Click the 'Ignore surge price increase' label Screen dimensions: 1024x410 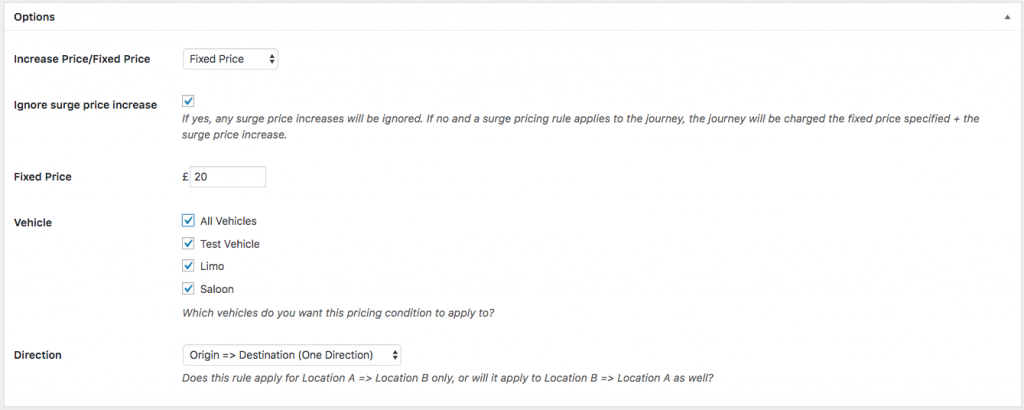85,105
